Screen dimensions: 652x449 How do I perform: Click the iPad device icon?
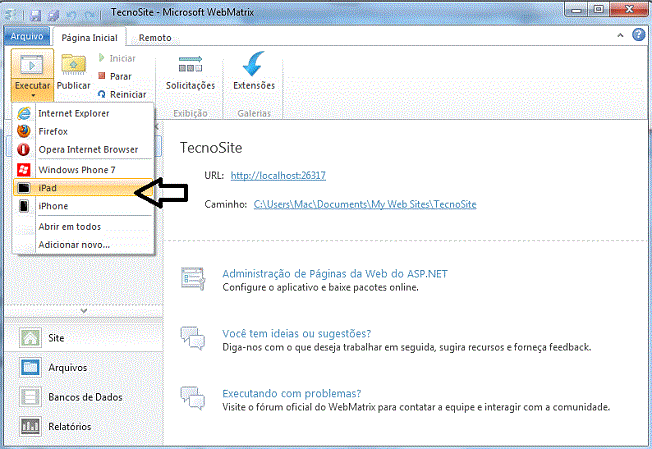coord(24,188)
